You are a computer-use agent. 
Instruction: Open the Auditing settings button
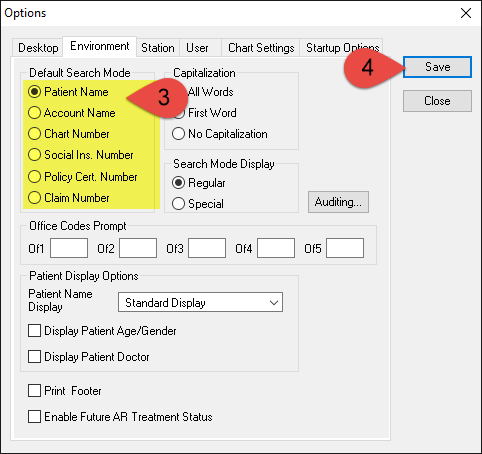click(x=338, y=202)
